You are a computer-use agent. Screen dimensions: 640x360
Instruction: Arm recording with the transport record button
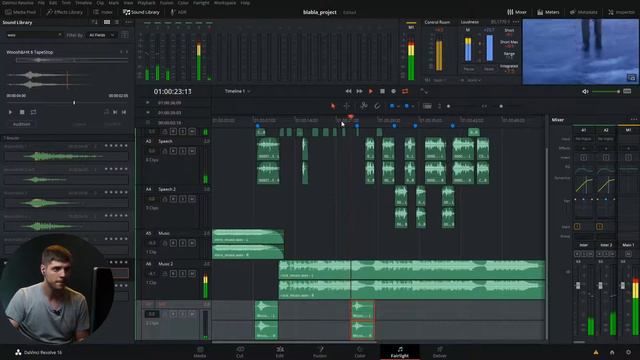click(393, 91)
